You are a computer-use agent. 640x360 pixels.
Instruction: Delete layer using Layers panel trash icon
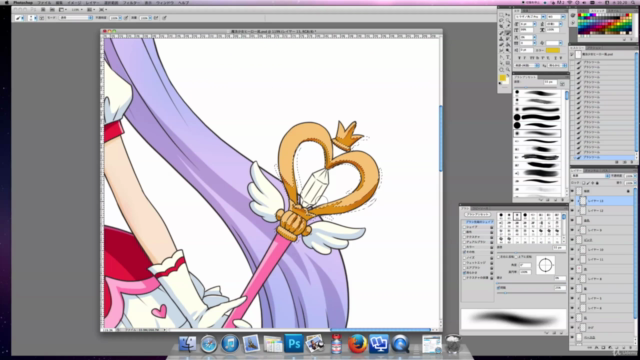pos(631,347)
